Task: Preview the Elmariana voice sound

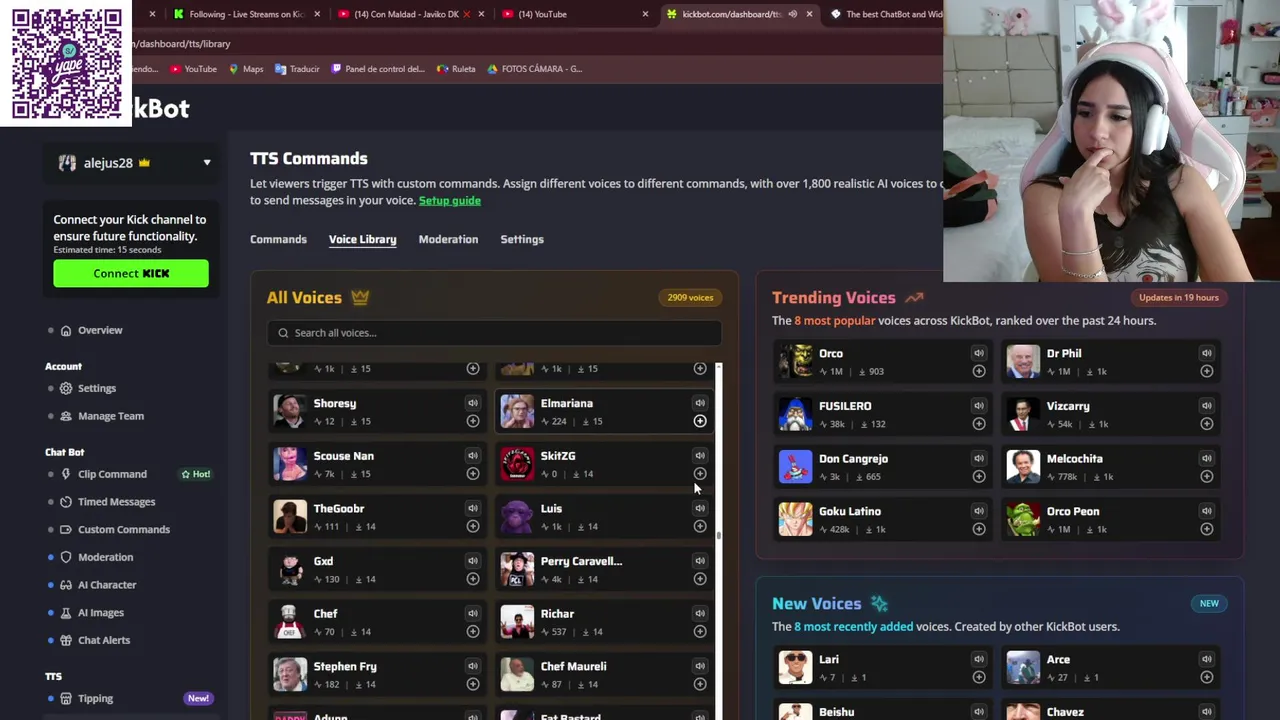Action: (700, 403)
